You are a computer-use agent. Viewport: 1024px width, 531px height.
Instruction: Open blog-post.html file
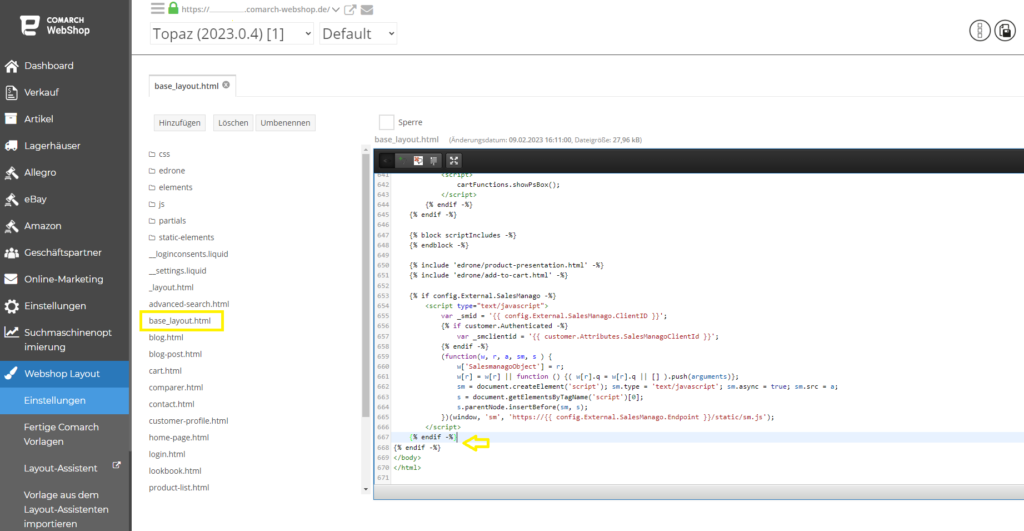click(175, 354)
